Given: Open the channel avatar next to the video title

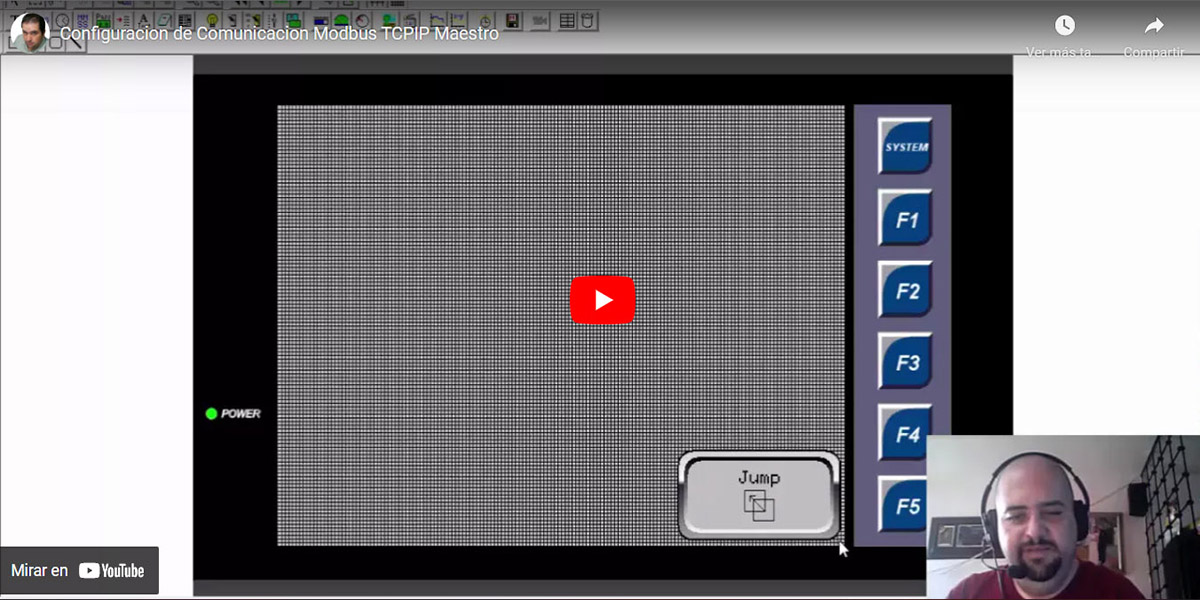Looking at the screenshot, I should (29, 33).
